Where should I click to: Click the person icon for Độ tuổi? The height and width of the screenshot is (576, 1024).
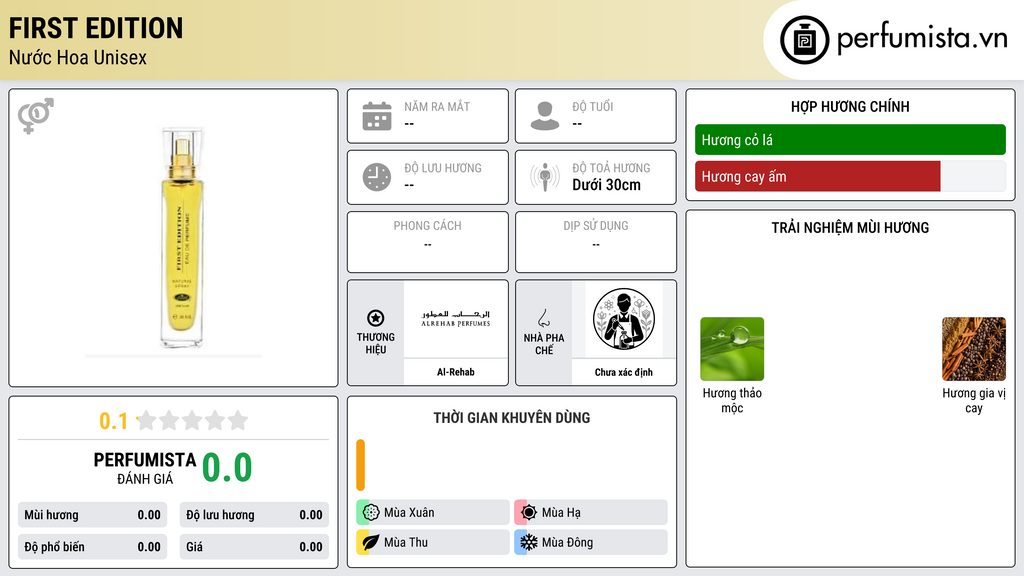pos(545,116)
